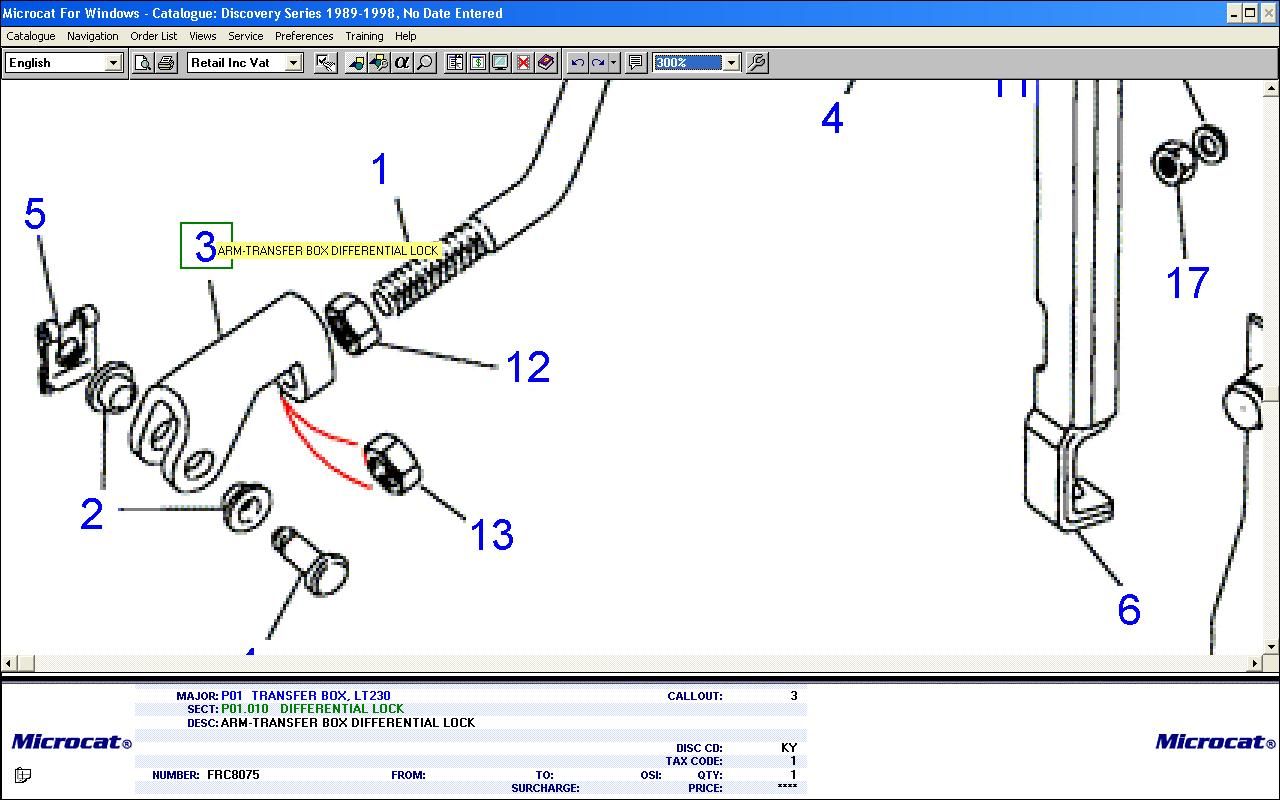Screen dimensions: 1280x800
Task: Click the redo arrow icon
Action: (x=598, y=62)
